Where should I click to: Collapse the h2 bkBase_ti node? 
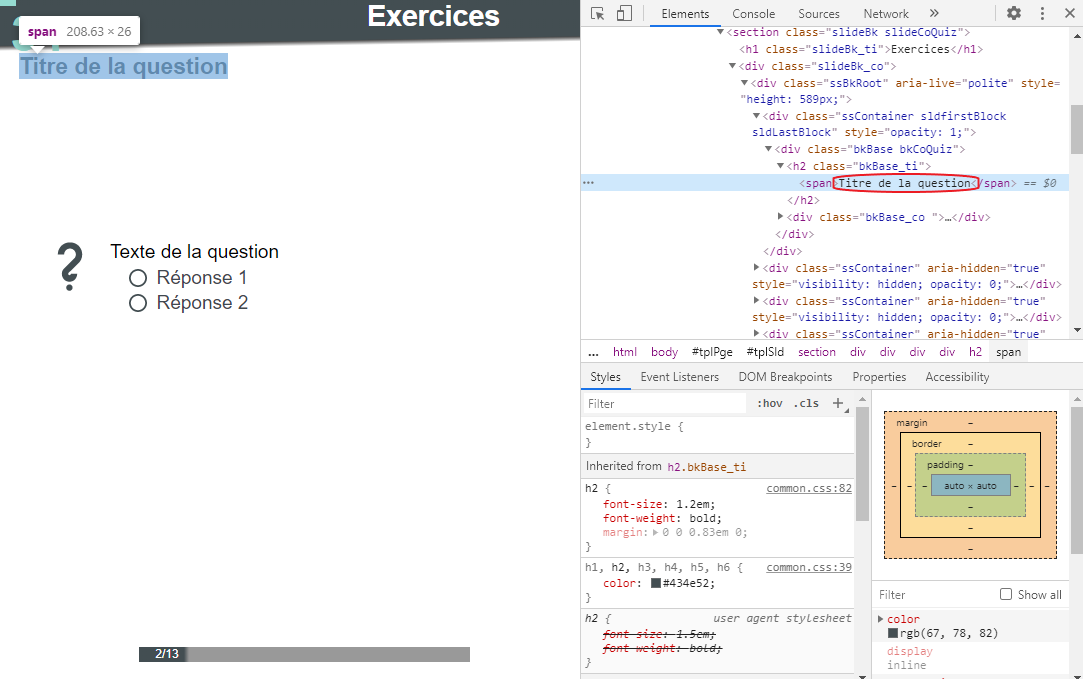pyautogui.click(x=781, y=166)
